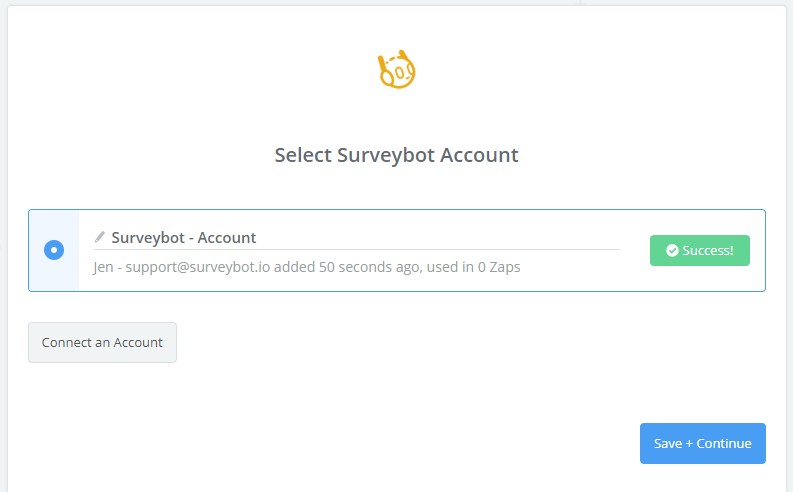Click the support@surveybot.io email text
Viewport: 793px width, 492px height.
point(198,266)
